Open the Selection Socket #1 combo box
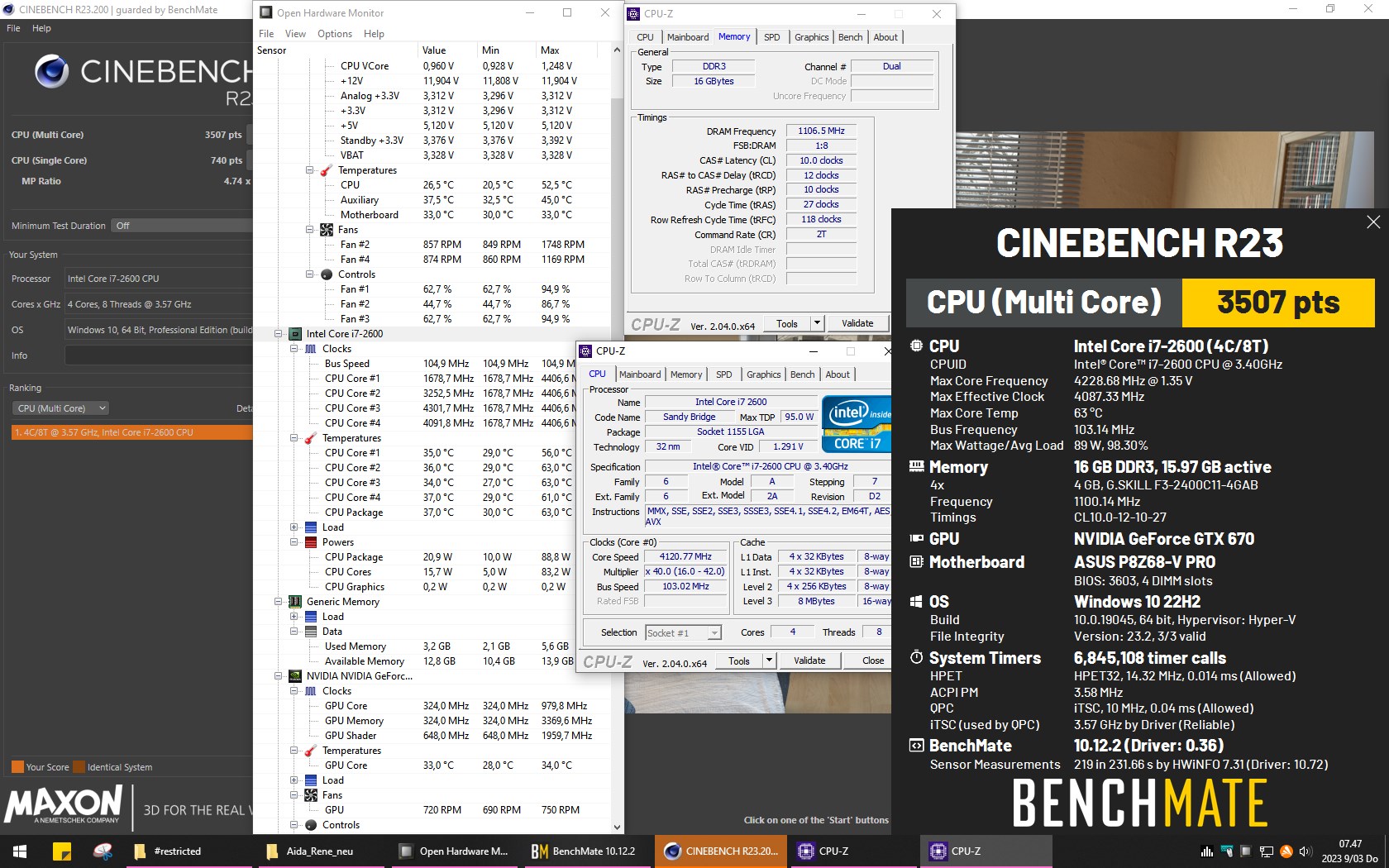The height and width of the screenshot is (868, 1389). (x=683, y=632)
